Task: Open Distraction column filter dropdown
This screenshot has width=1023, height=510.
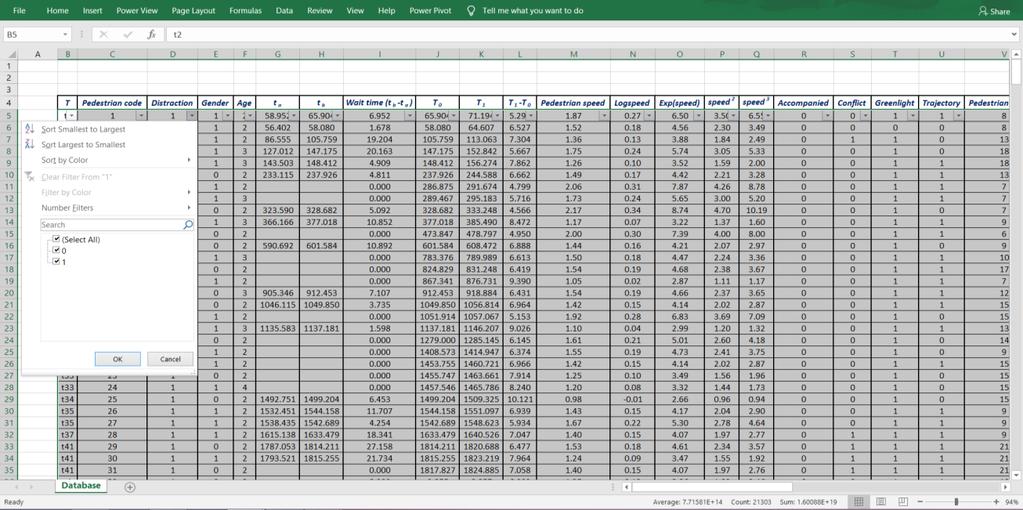Action: coord(191,115)
